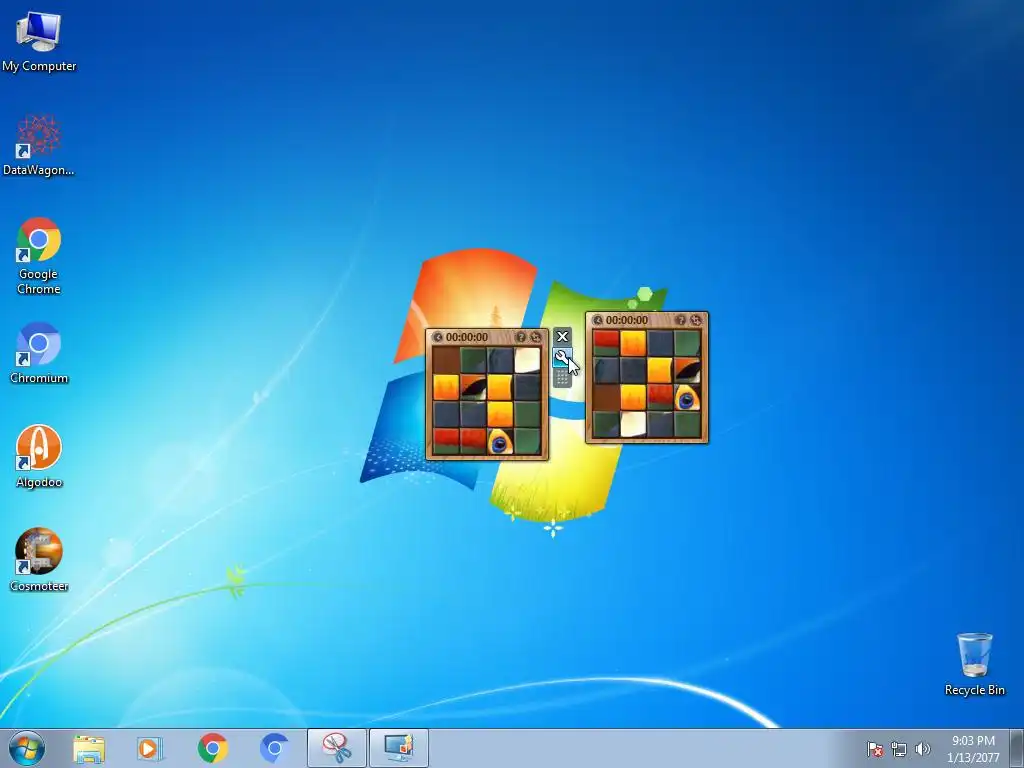Image resolution: width=1024 pixels, height=768 pixels.
Task: Select the Algodoo desktop shortcut
Action: point(39,456)
